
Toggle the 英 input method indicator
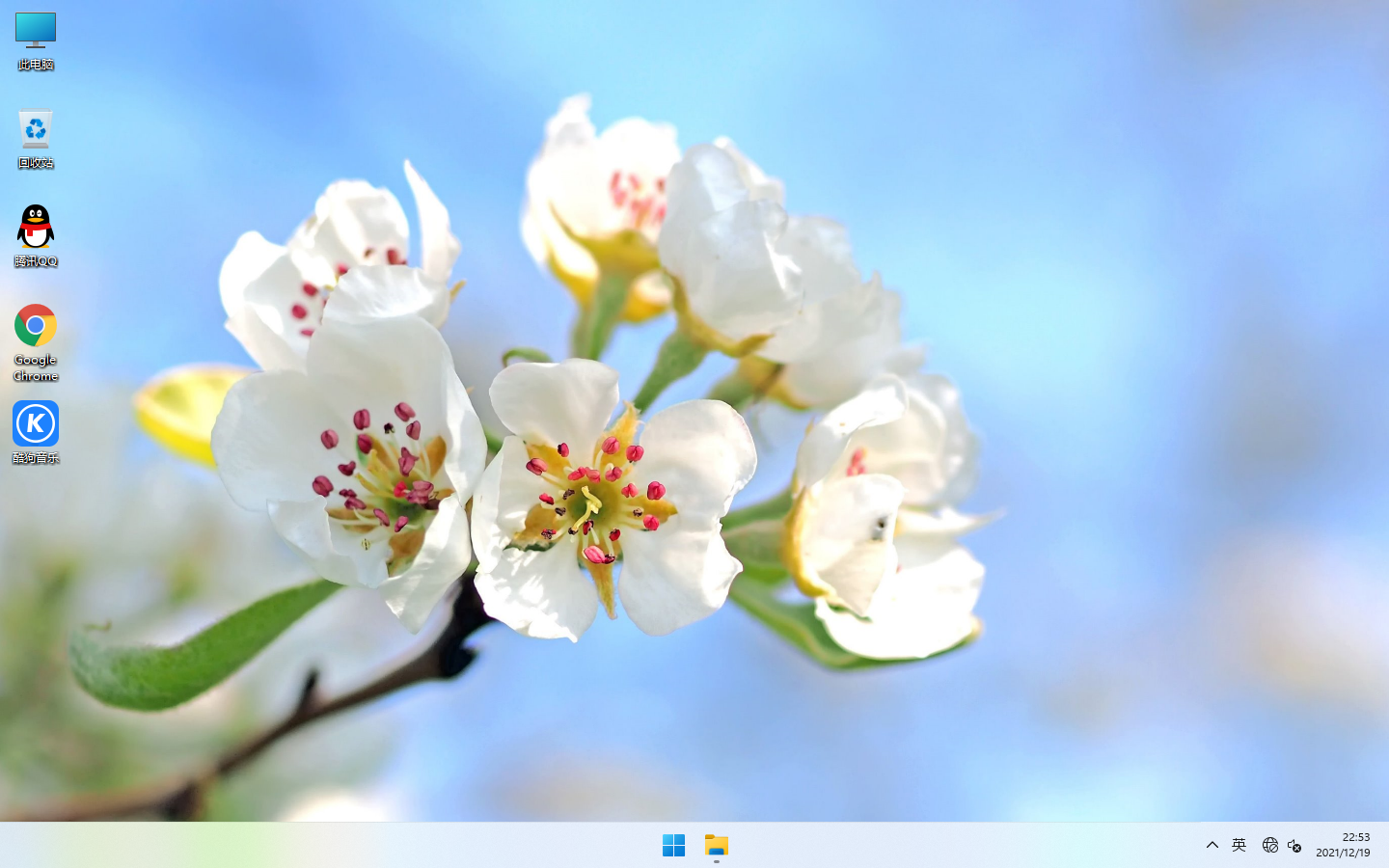click(x=1239, y=846)
